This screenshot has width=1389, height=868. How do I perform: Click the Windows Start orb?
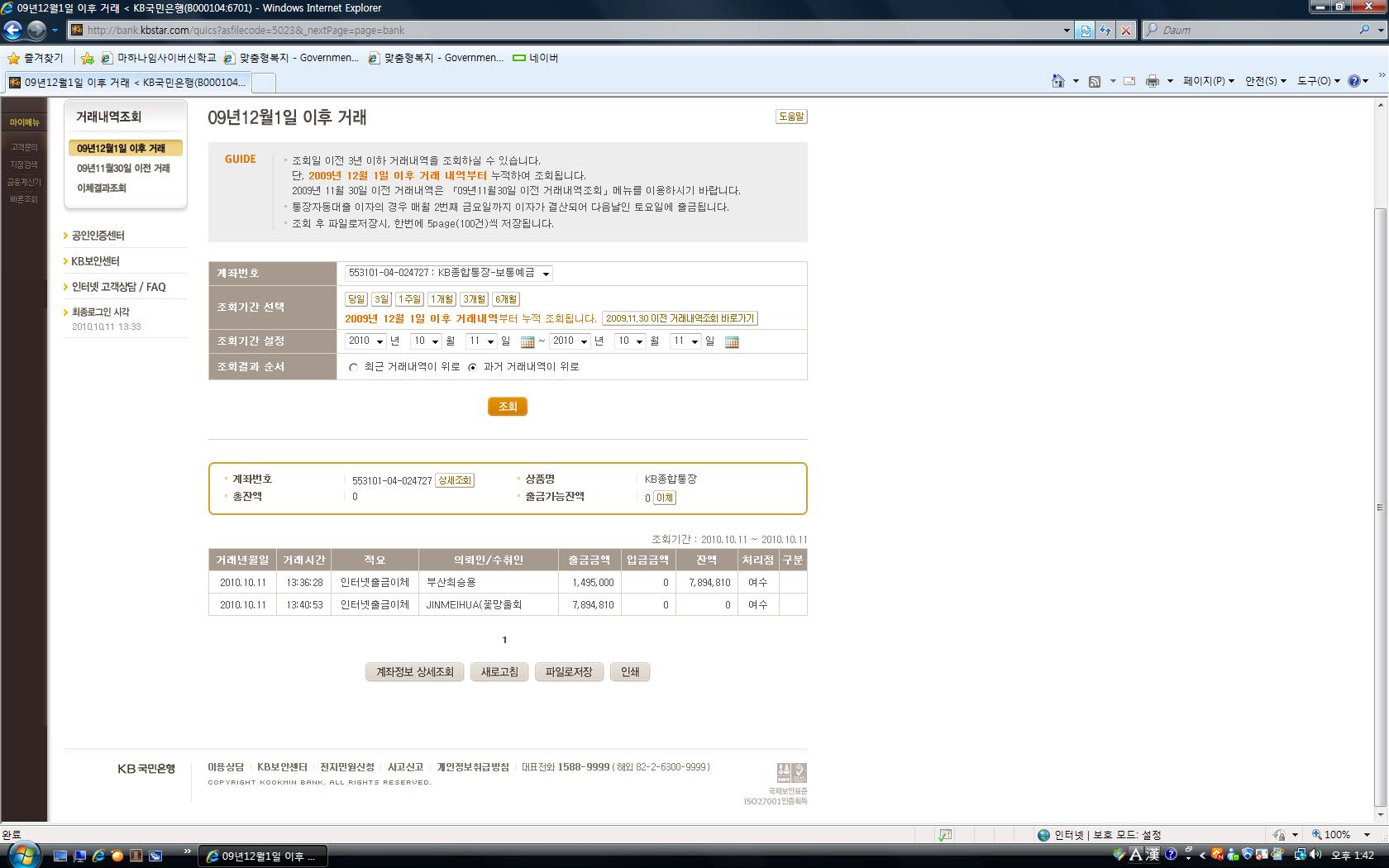(22, 854)
